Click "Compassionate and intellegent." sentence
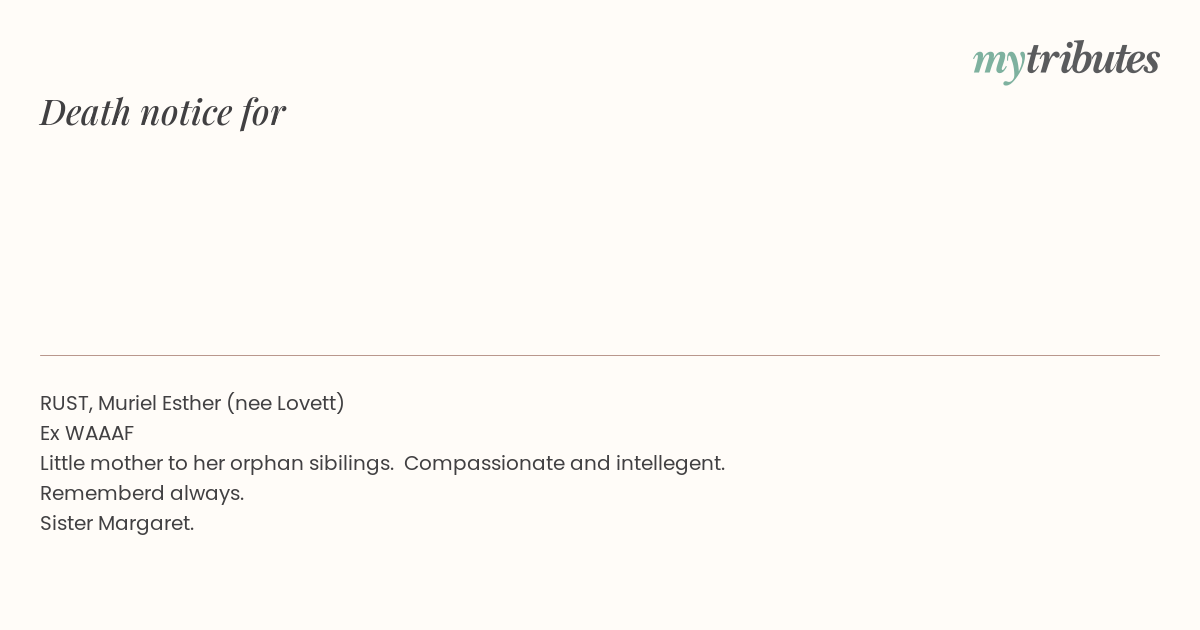The height and width of the screenshot is (630, 1200). click(x=565, y=463)
